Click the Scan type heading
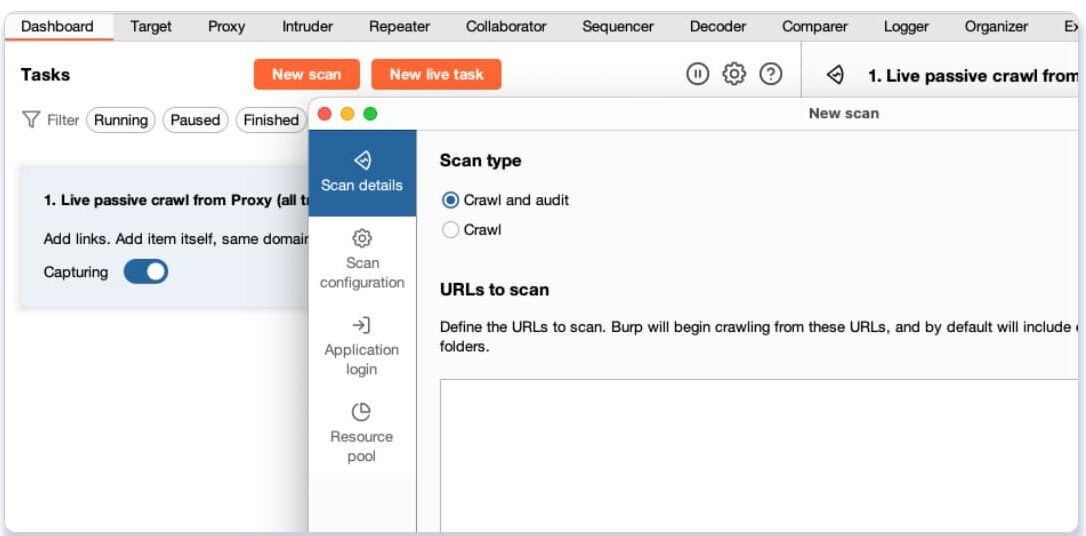1086x536 pixels. [481, 161]
